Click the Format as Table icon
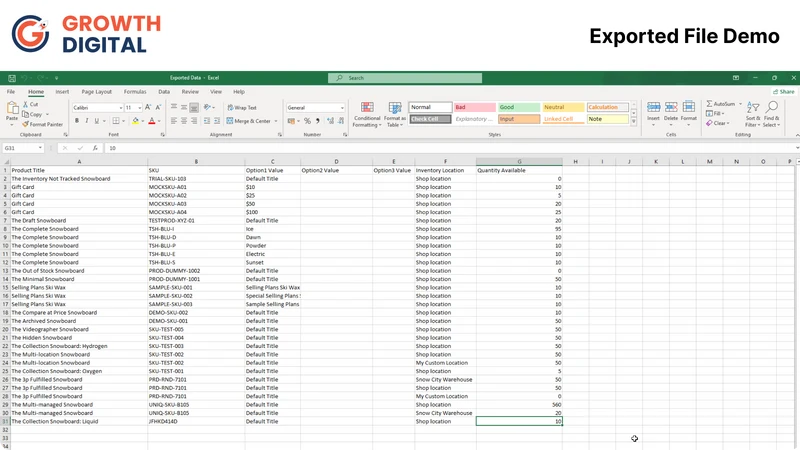This screenshot has width=800, height=450. [x=394, y=107]
